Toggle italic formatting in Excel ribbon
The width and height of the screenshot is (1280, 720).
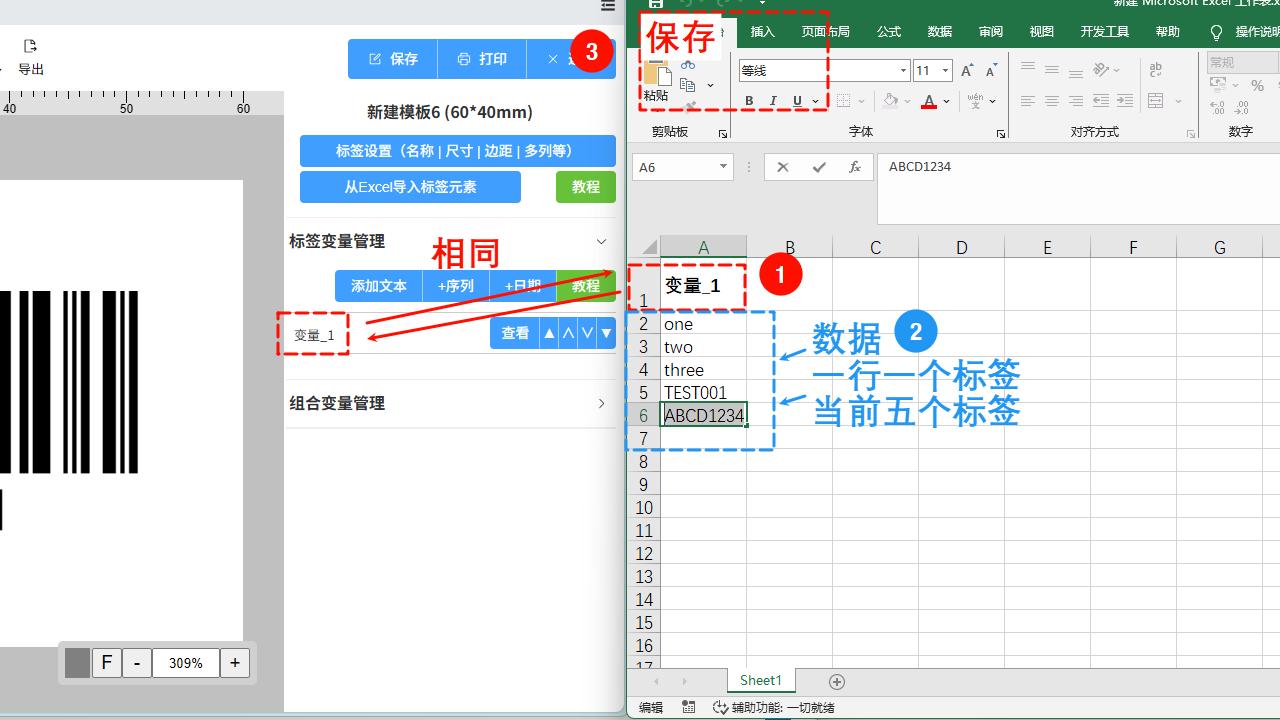(773, 101)
